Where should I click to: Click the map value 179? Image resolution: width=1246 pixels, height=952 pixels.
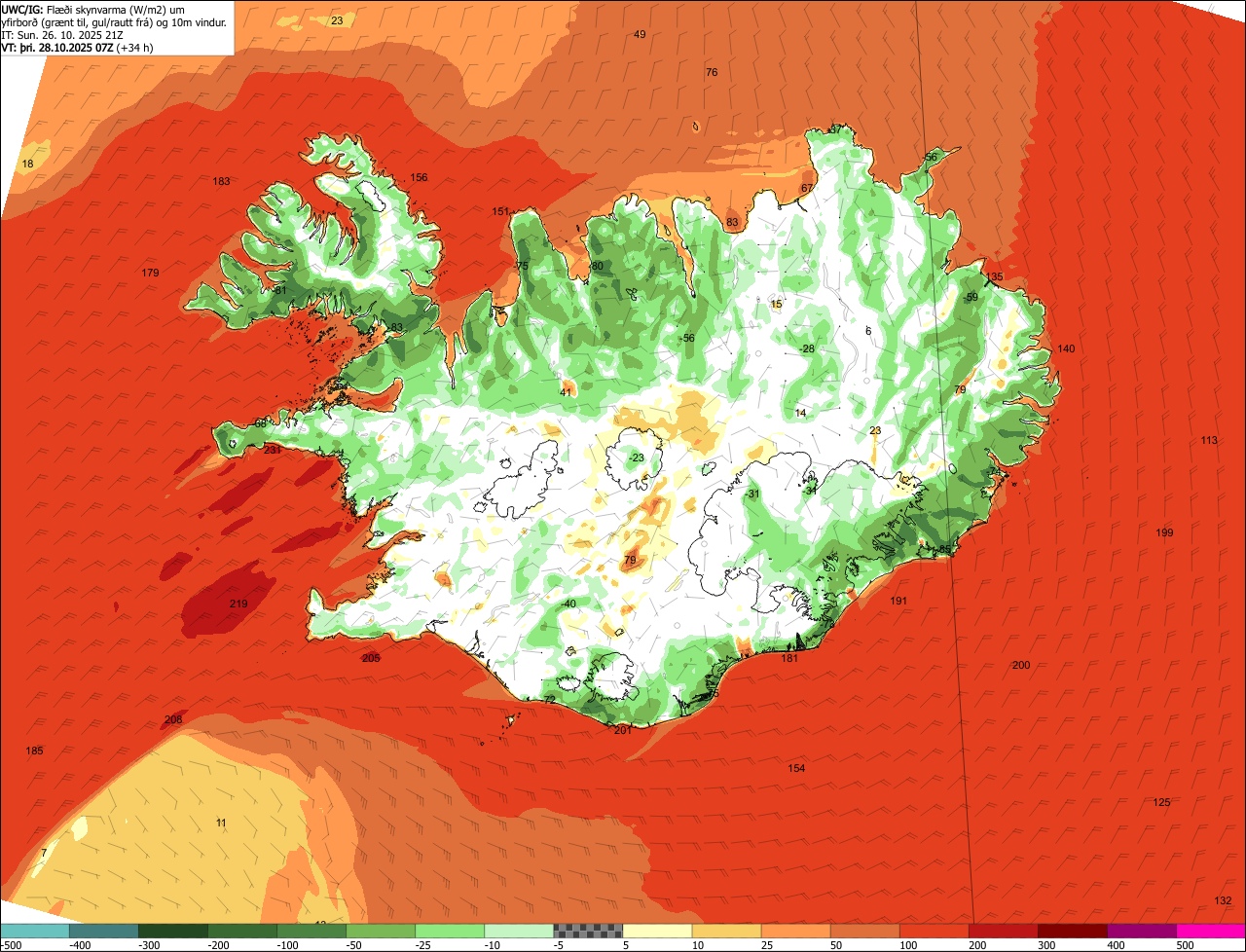(x=150, y=273)
